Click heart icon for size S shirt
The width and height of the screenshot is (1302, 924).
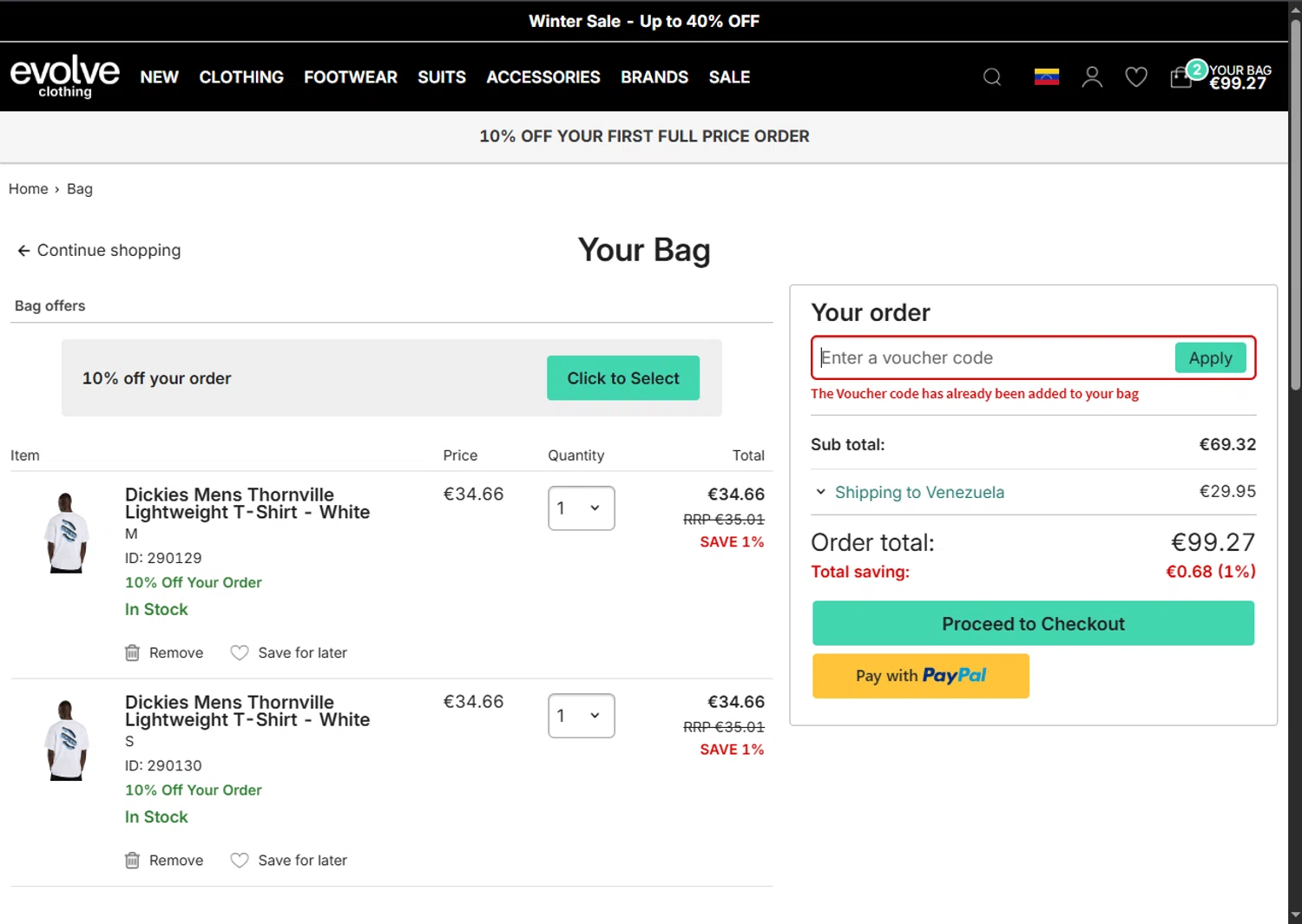(x=240, y=860)
